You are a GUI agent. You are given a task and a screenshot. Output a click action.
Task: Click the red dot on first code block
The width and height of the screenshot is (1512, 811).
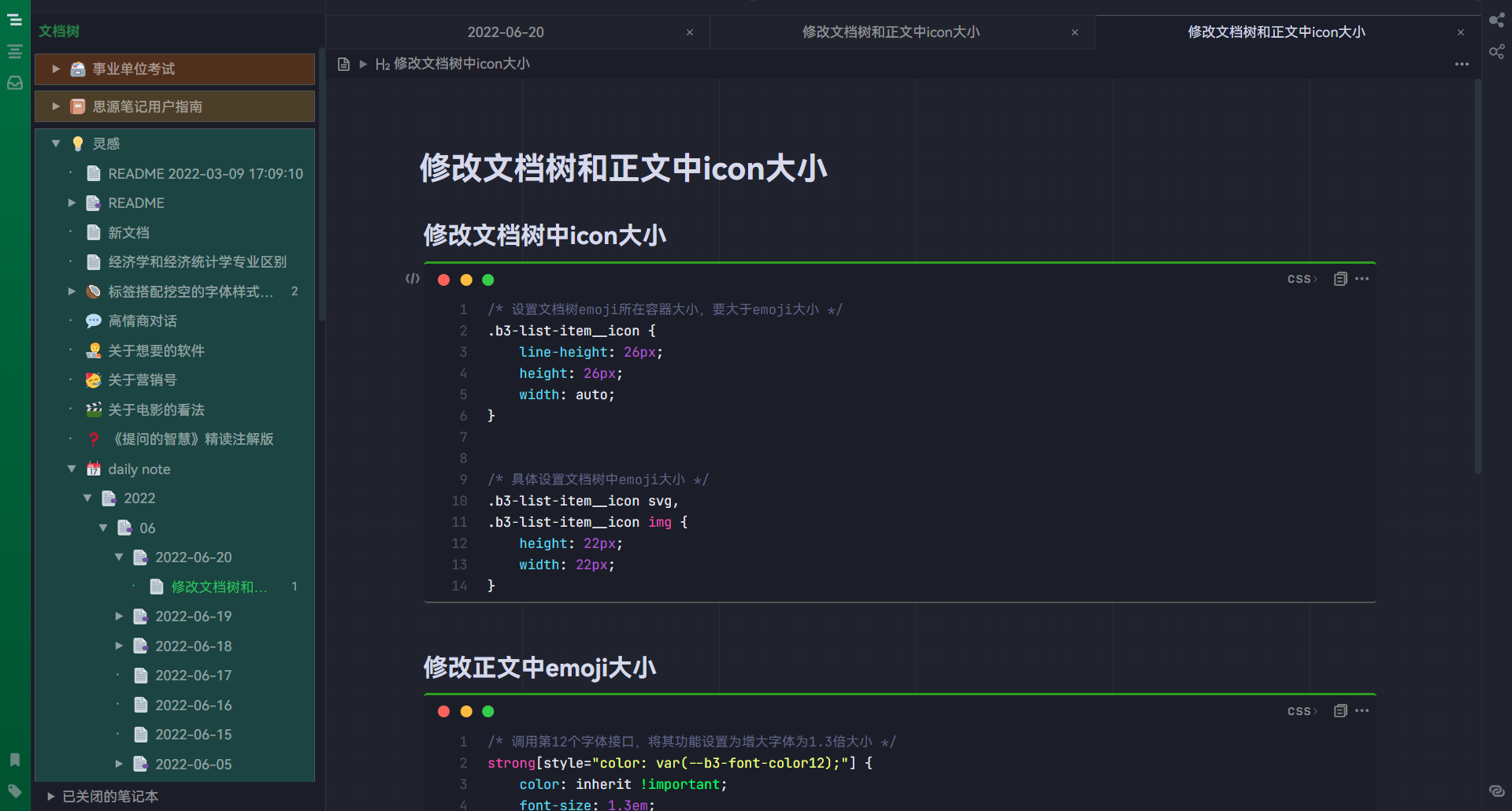point(443,280)
